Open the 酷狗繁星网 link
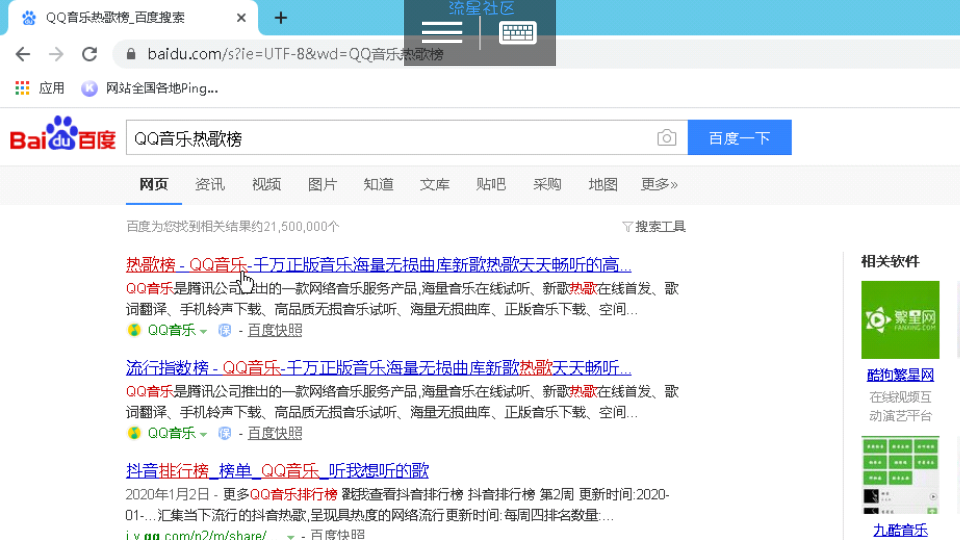 pos(900,375)
